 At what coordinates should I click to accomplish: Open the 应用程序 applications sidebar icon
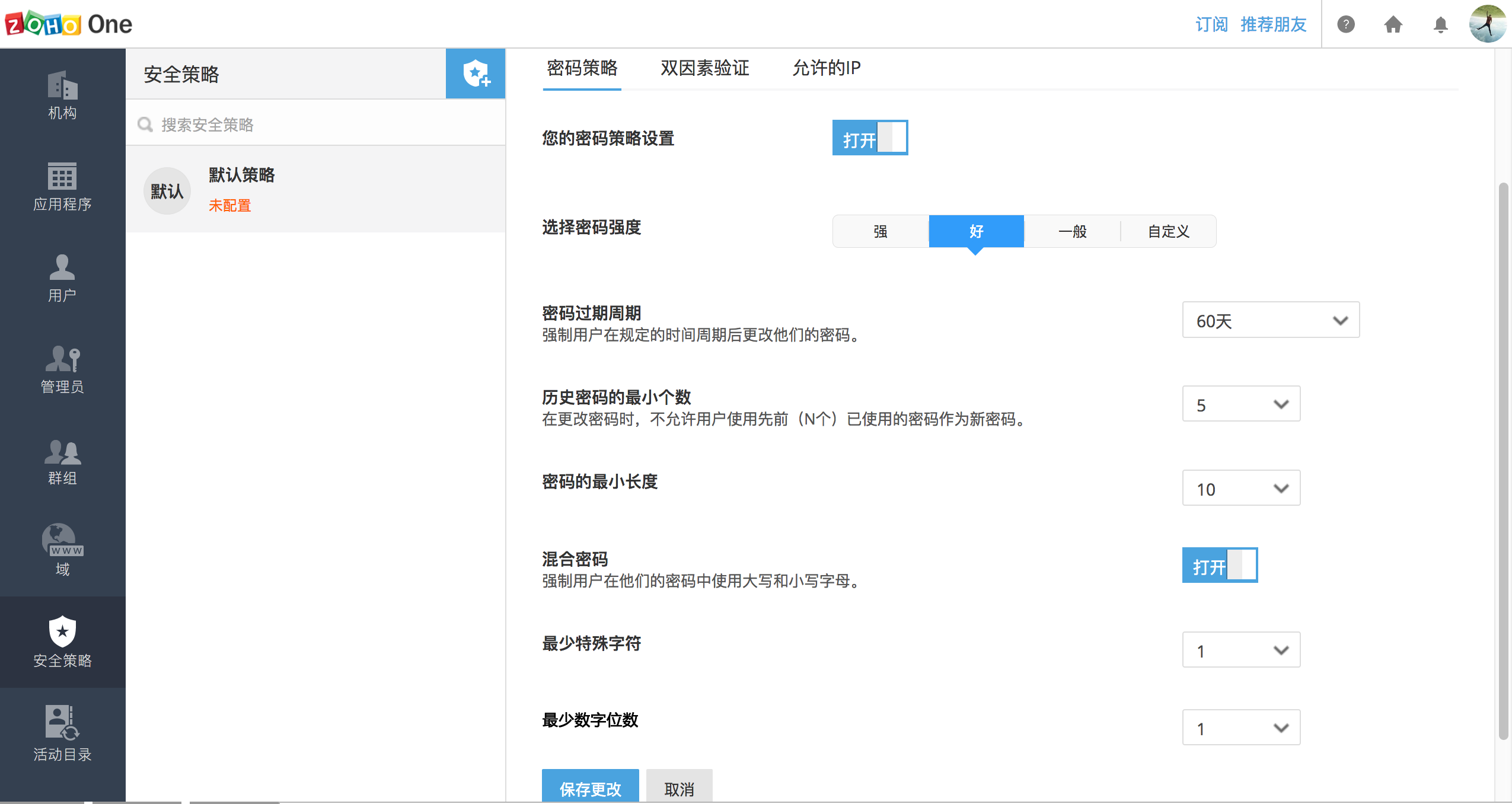coord(62,186)
